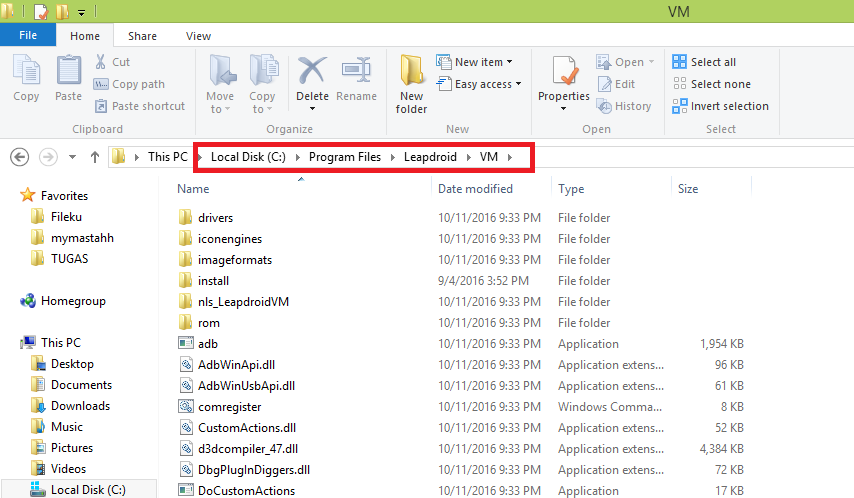Viewport: 854px width, 498px height.
Task: Open TUGAS favorite folder
Action: (x=69, y=259)
